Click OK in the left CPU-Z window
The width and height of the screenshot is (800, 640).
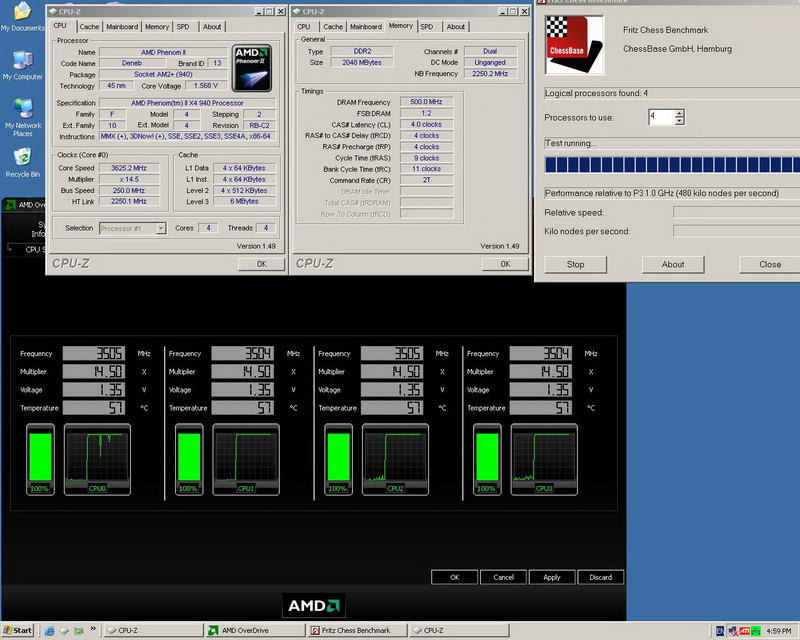[261, 264]
